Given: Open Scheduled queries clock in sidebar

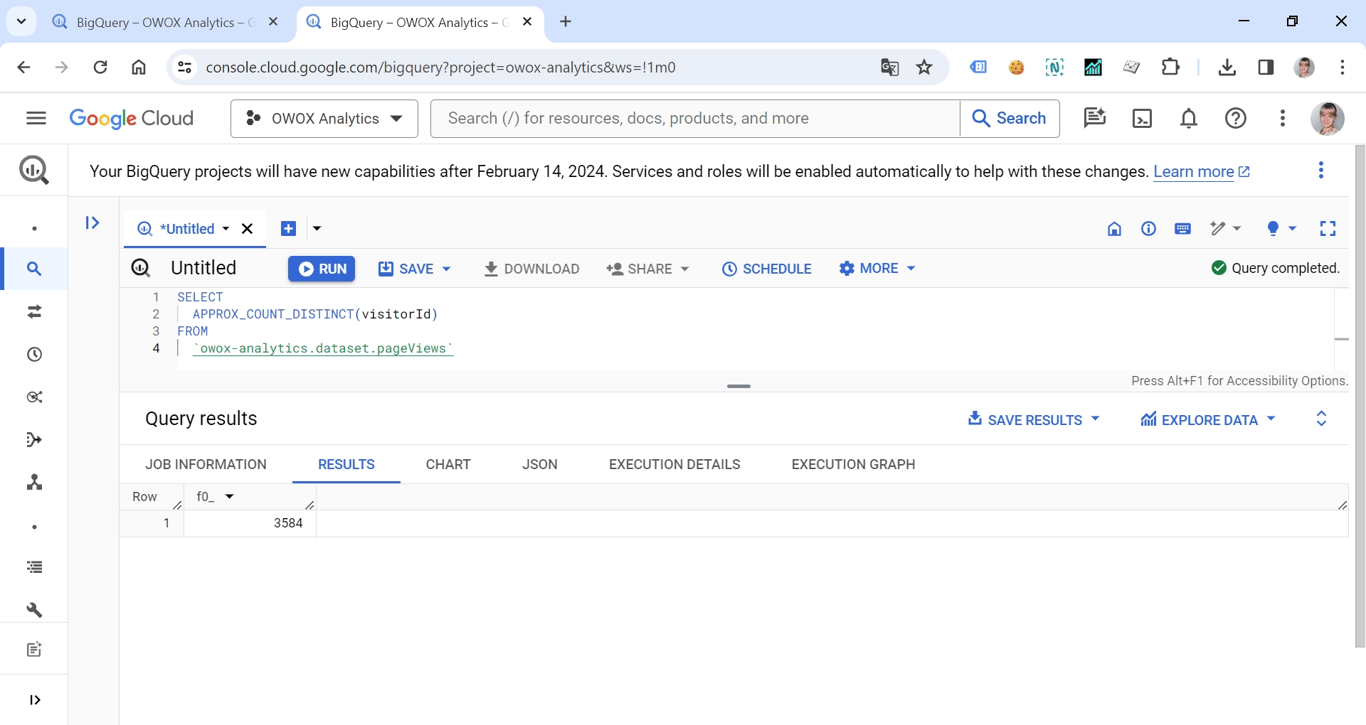Looking at the screenshot, I should coord(34,355).
